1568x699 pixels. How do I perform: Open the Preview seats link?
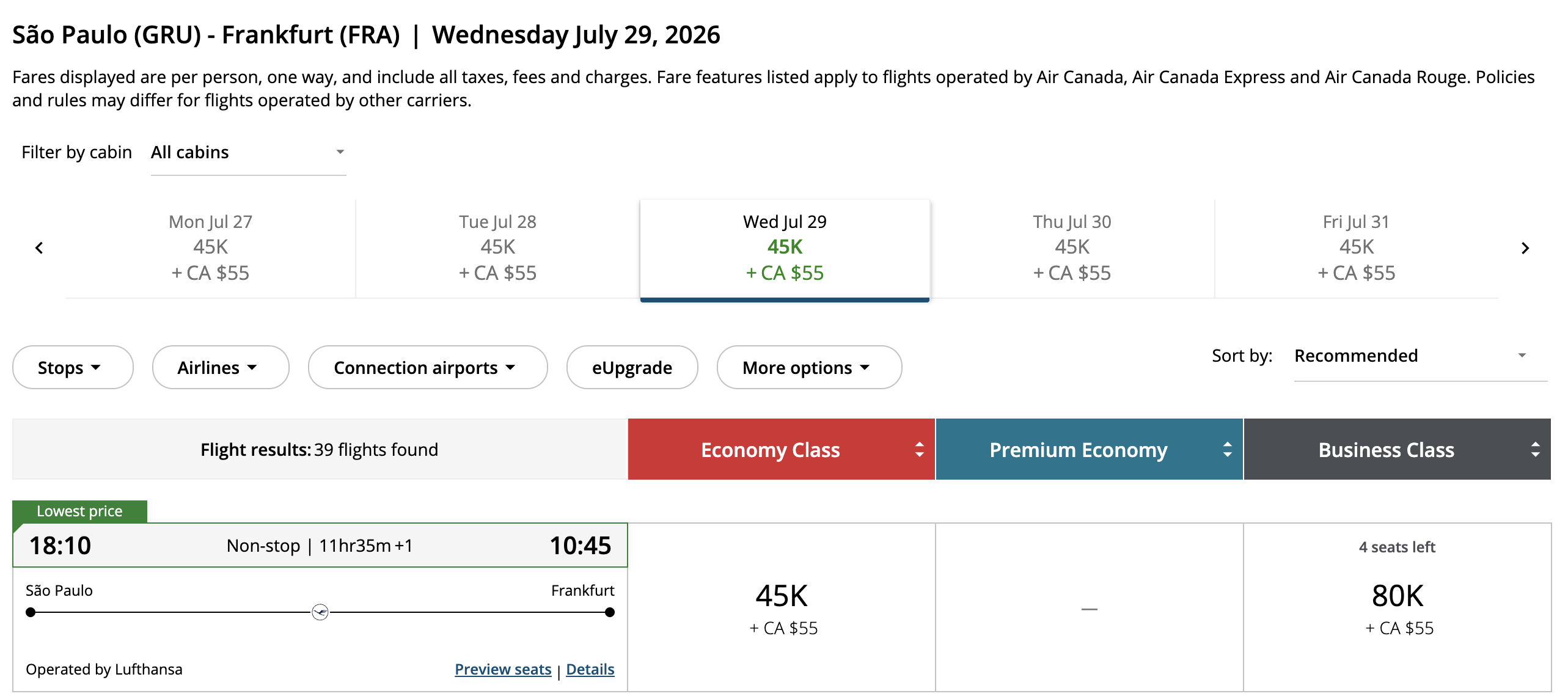tap(503, 670)
